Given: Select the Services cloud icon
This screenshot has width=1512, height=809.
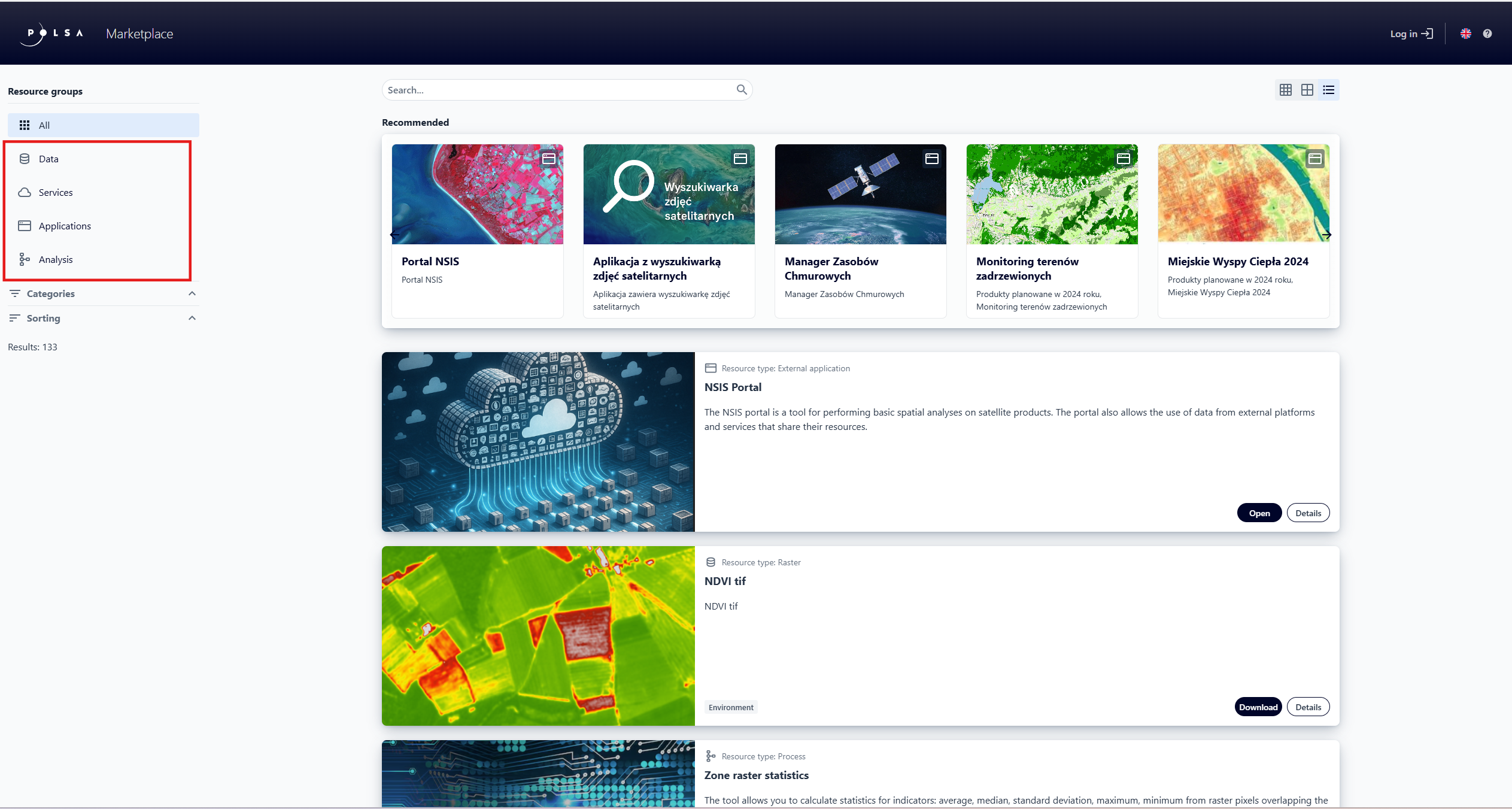Looking at the screenshot, I should tap(25, 192).
